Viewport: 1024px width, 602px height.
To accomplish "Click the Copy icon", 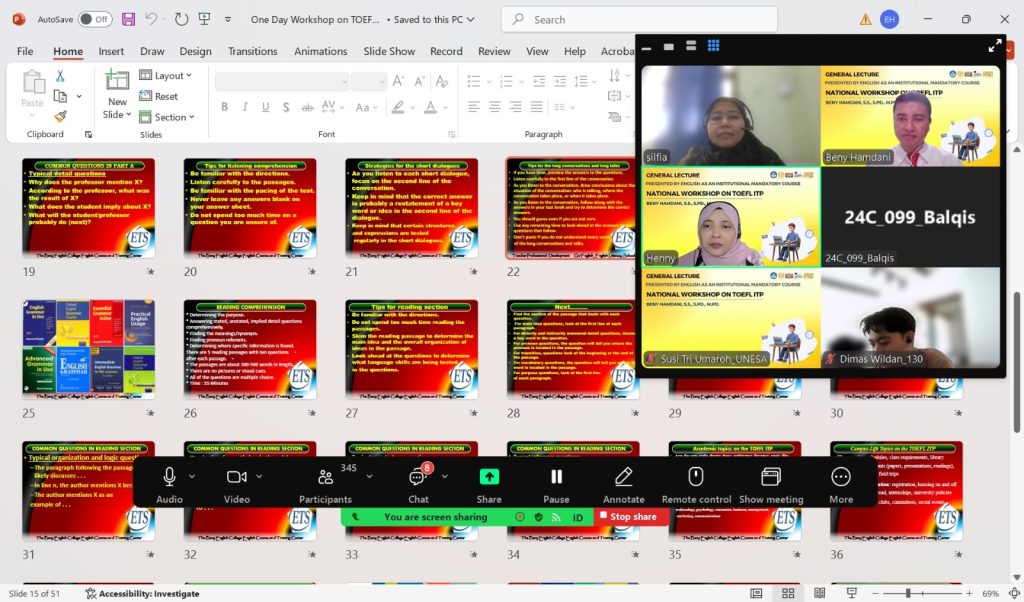I will tap(60, 96).
